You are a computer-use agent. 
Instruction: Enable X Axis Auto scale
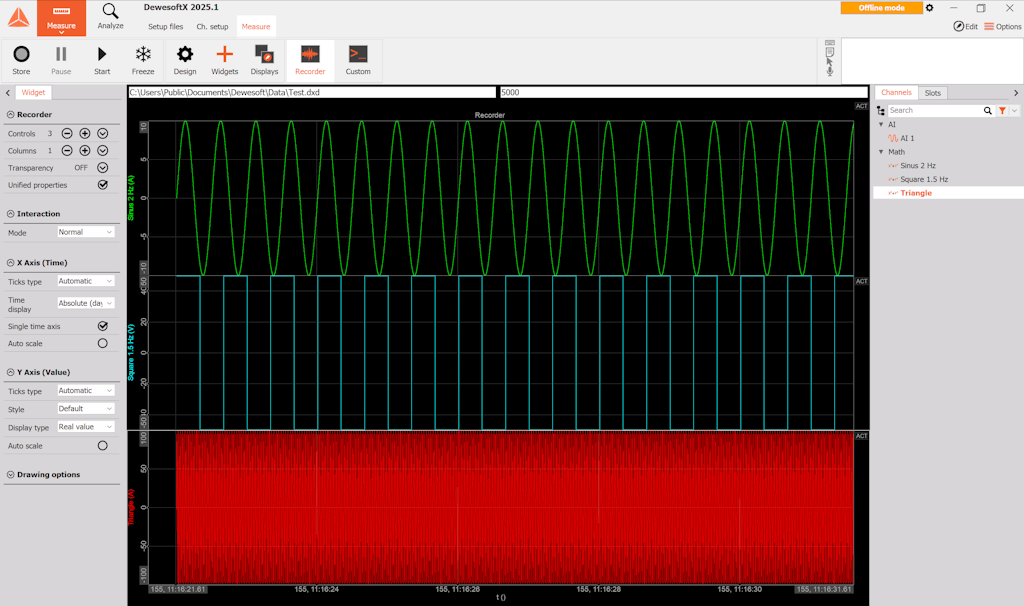click(103, 343)
